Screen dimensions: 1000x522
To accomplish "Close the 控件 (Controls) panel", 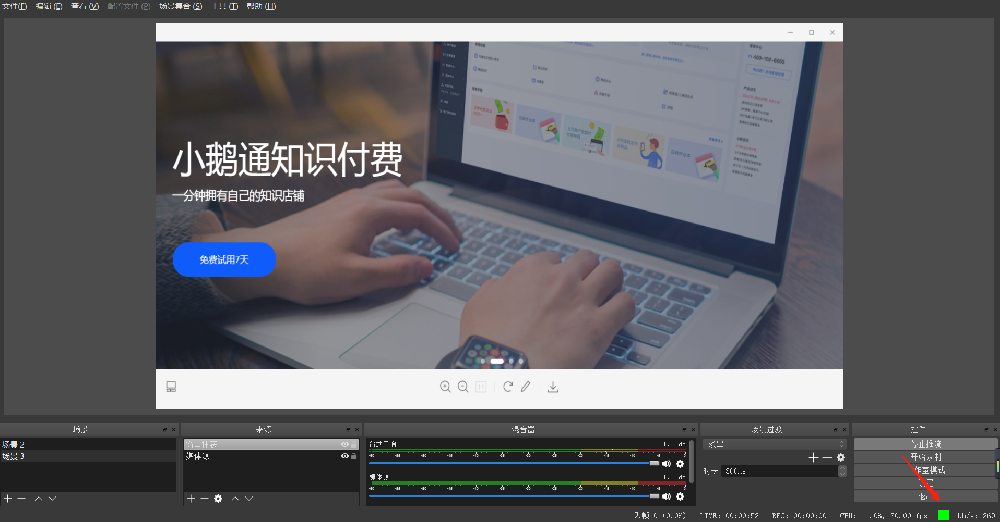I will coord(994,429).
